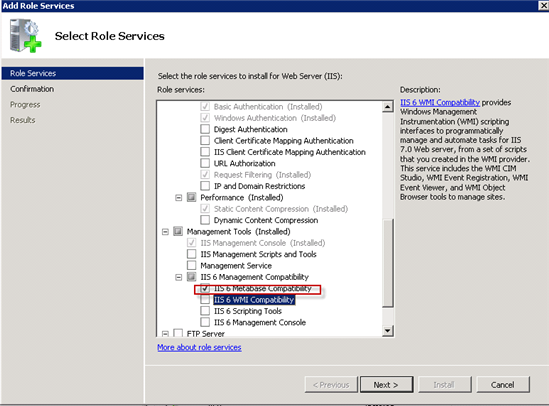Select Role Services step in sidebar
This screenshot has height=406, width=549.
tap(72, 73)
